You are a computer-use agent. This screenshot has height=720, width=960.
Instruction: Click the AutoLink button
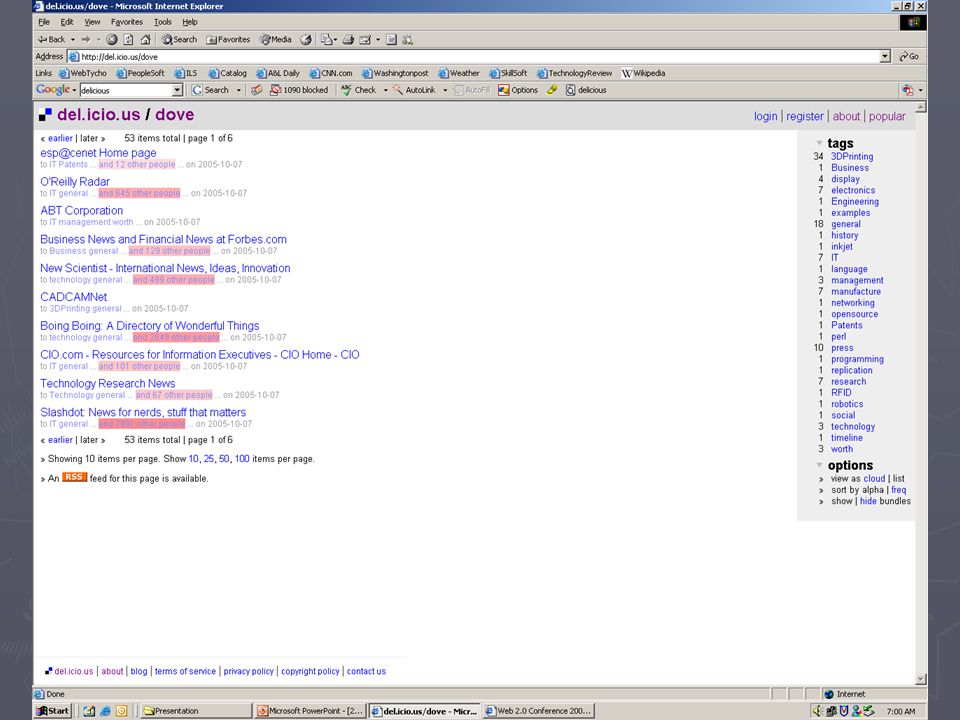[414, 90]
